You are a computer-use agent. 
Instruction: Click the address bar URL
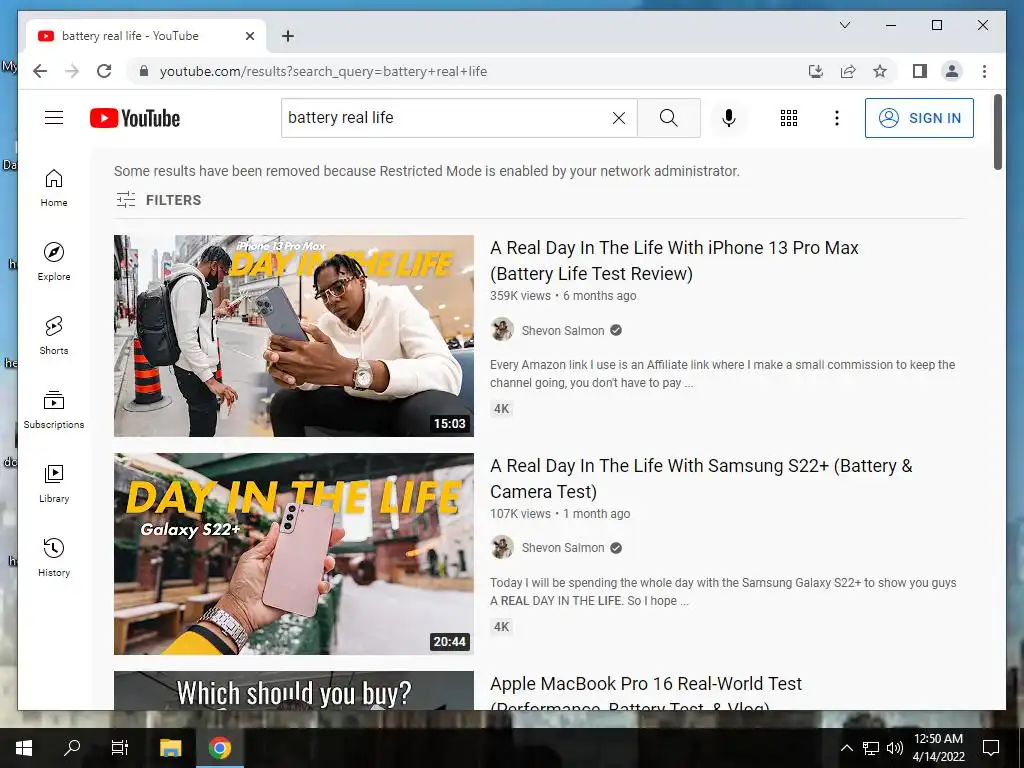(x=323, y=72)
